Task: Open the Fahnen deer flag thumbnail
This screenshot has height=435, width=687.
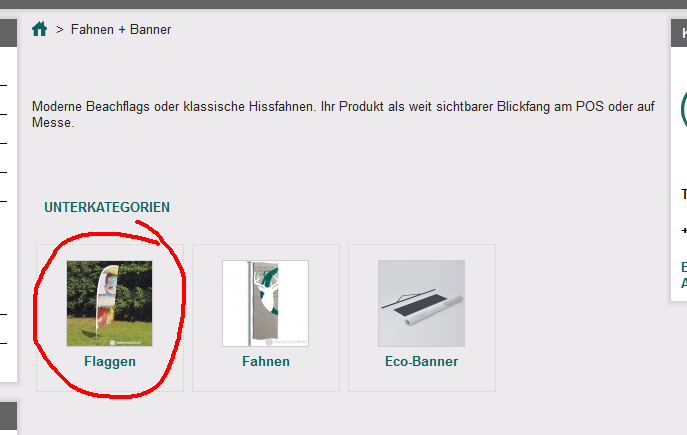Action: [x=266, y=304]
